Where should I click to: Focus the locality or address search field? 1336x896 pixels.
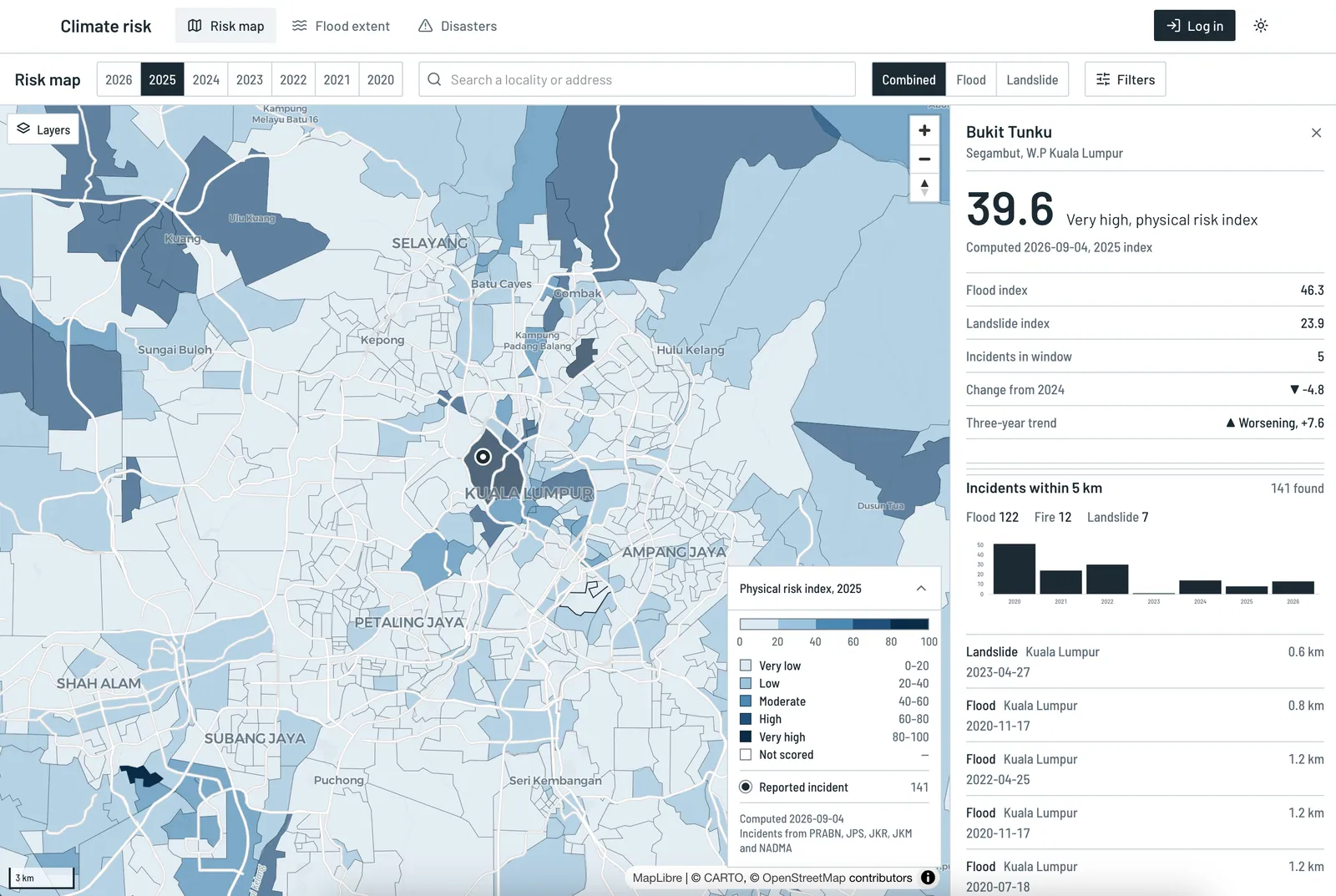(637, 79)
